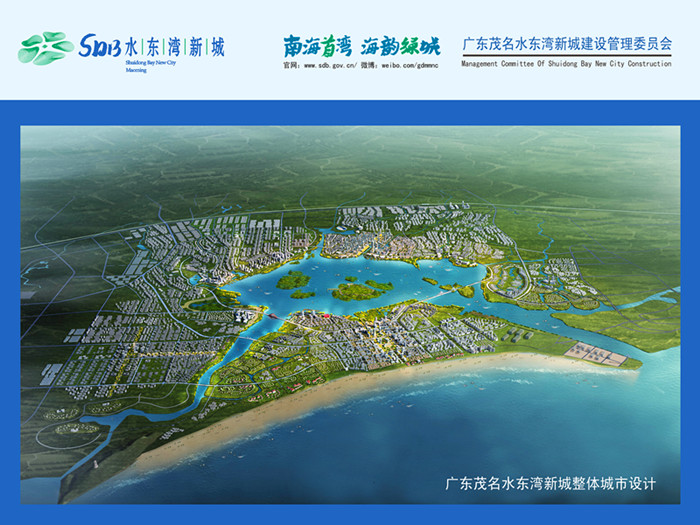Click the green starfish logo emblem
Viewport: 700px width, 525px height.
click(45, 47)
